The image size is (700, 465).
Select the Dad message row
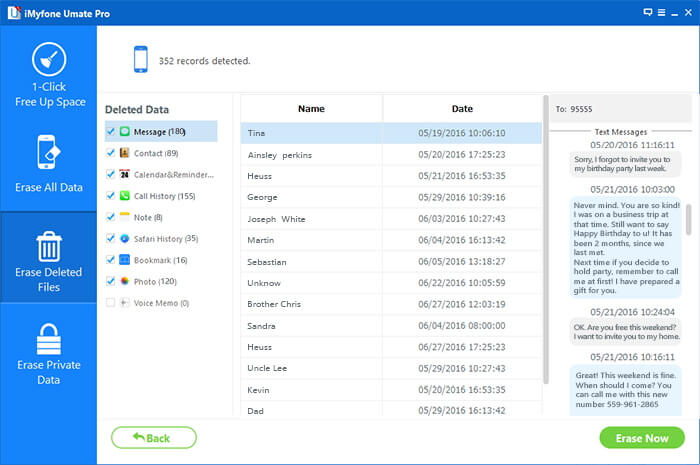[391, 410]
